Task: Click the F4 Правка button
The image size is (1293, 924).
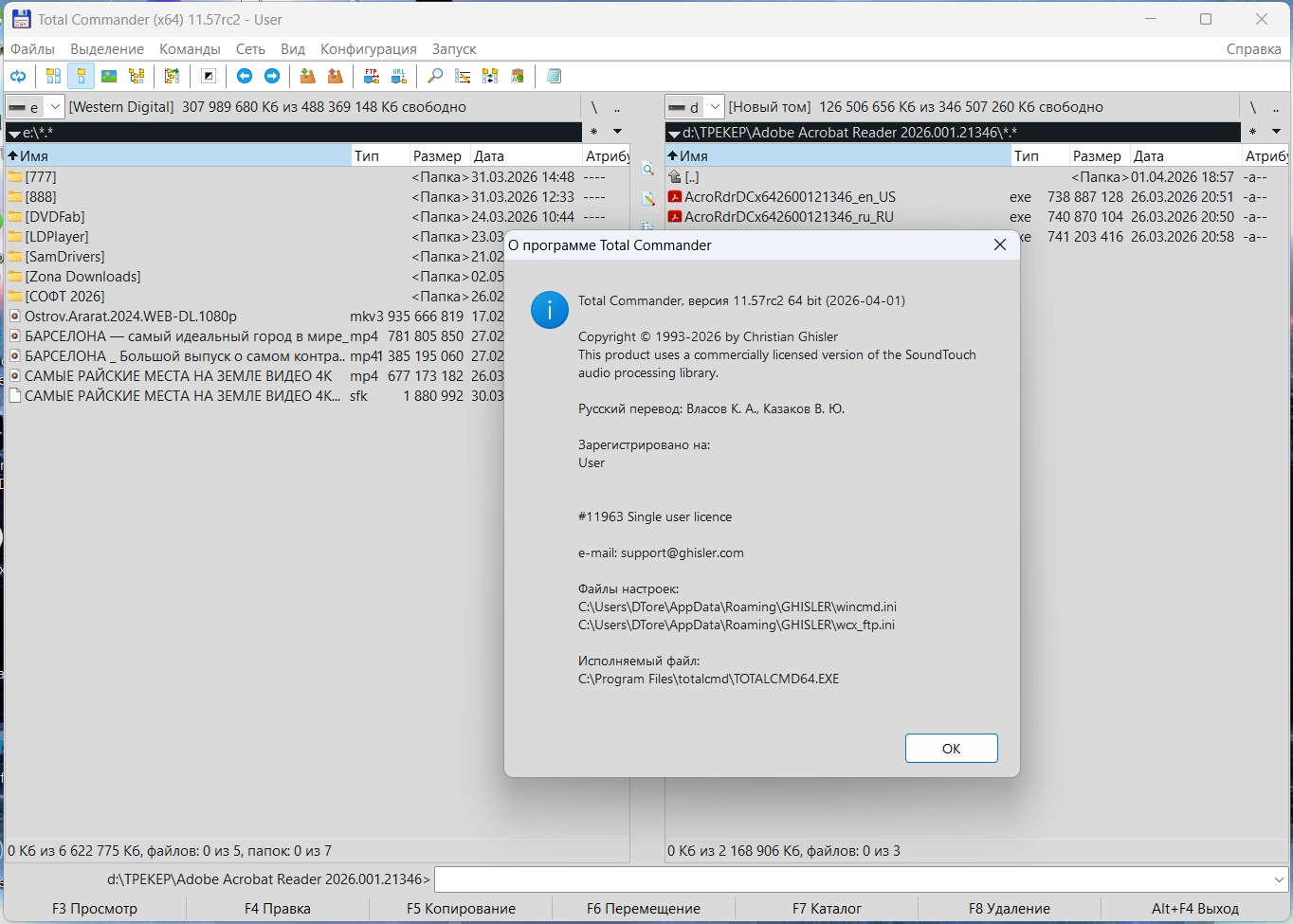Action: click(278, 909)
